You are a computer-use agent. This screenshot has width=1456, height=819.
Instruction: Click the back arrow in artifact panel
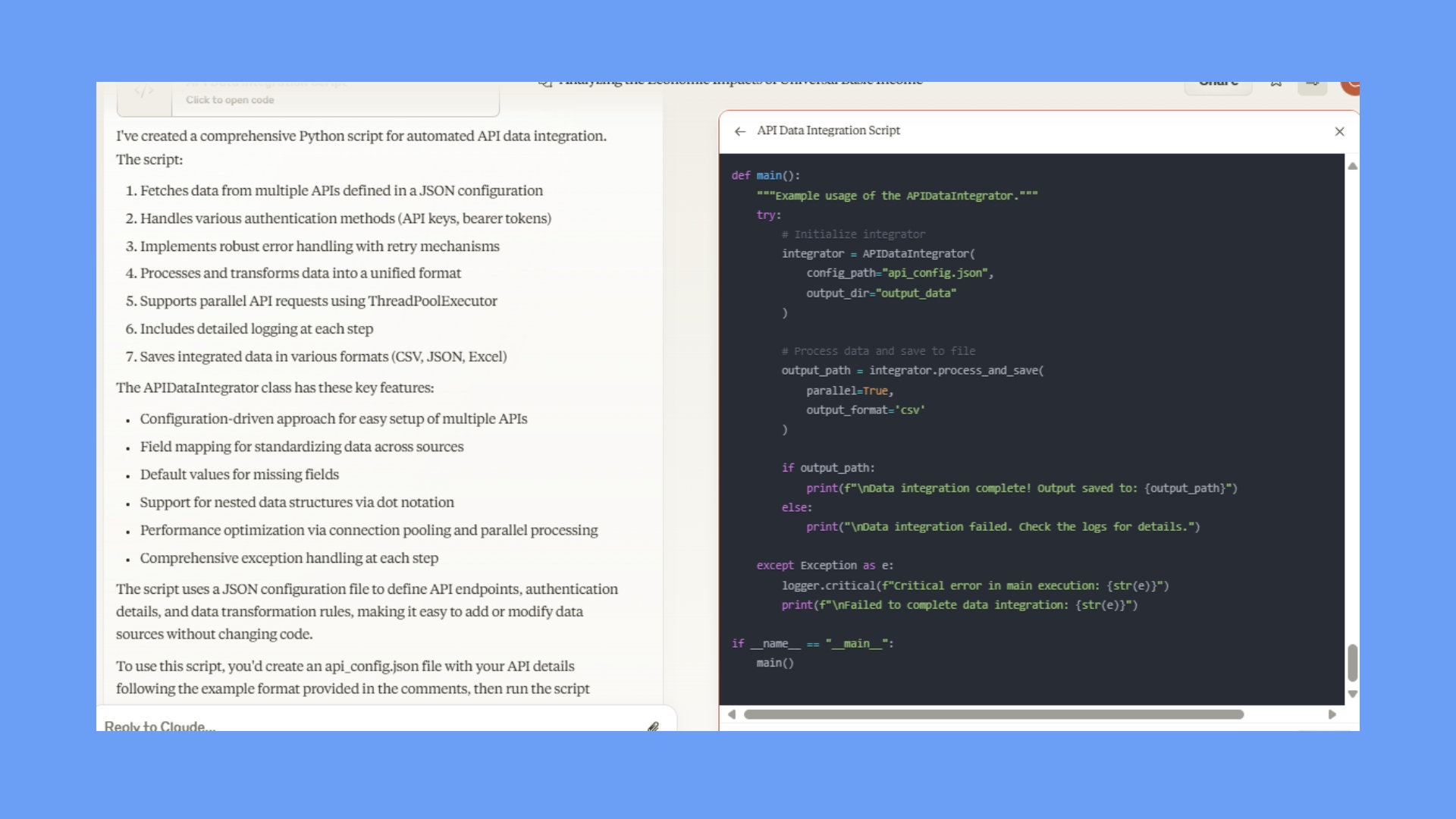coord(740,131)
